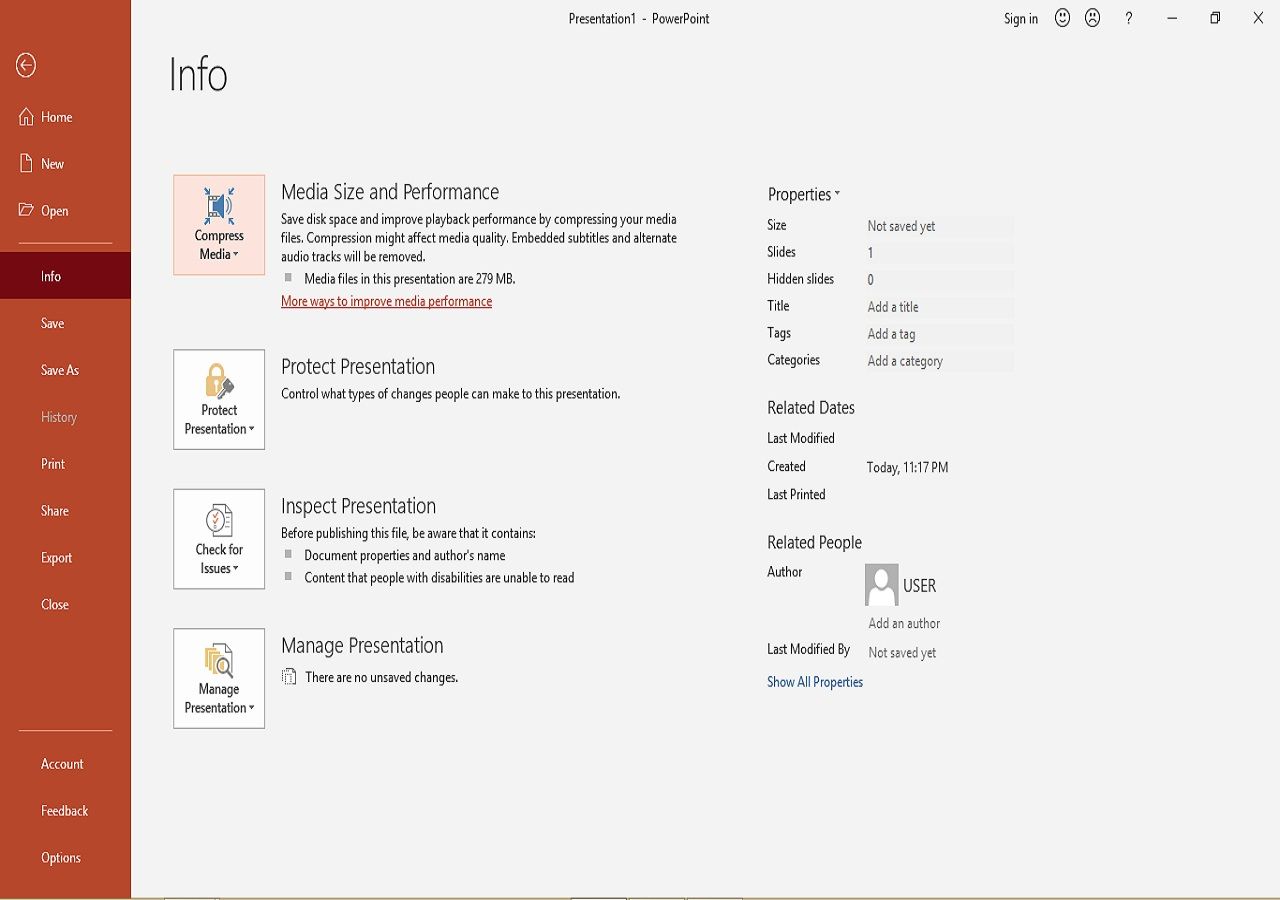This screenshot has width=1280, height=900.
Task: Open the Protect Presentation dropdown button
Action: [x=219, y=399]
